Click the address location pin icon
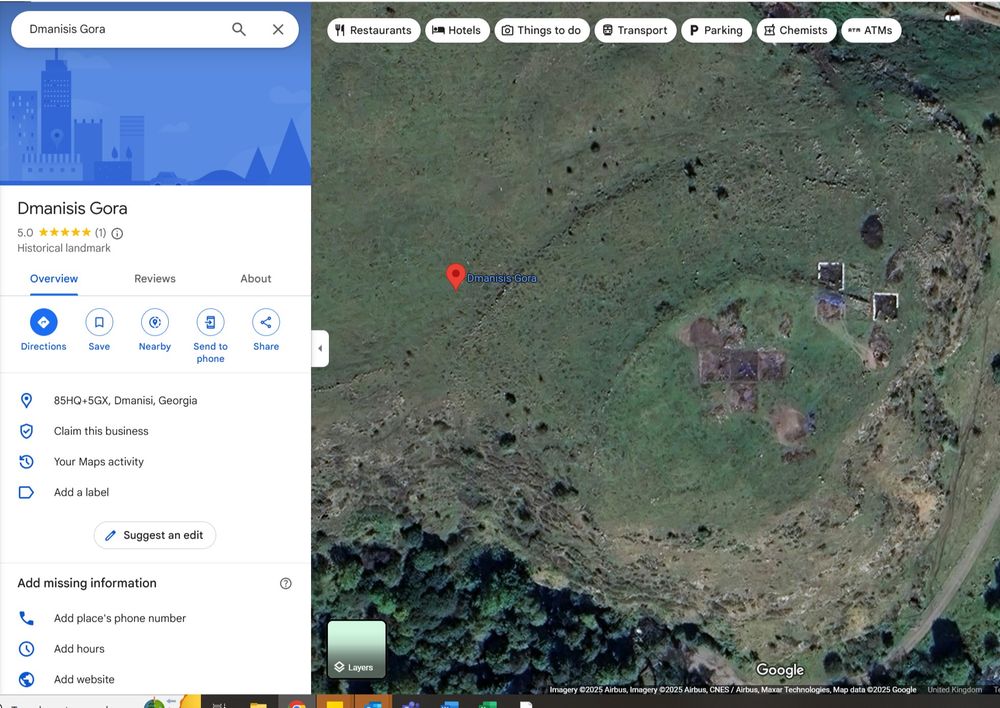 point(26,401)
